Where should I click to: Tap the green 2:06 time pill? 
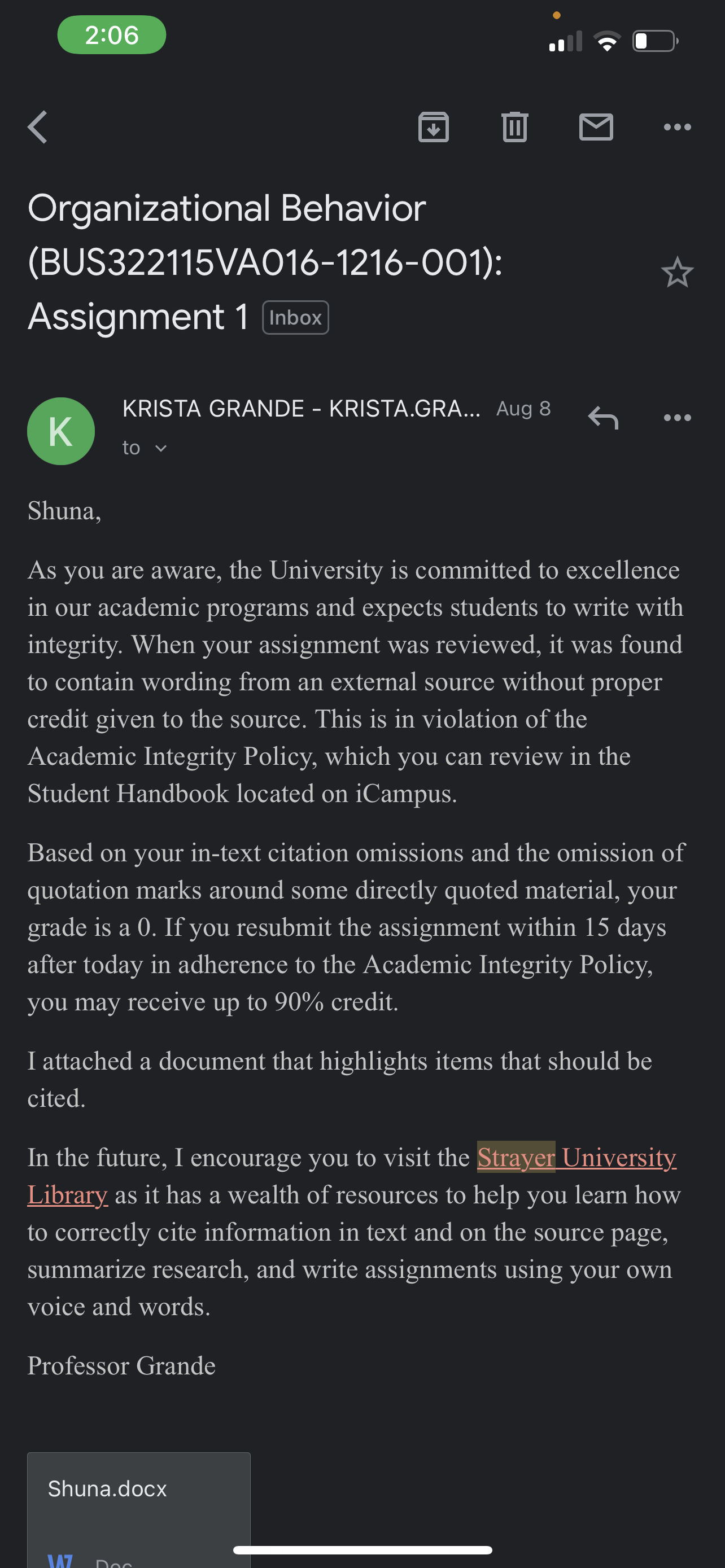[111, 34]
